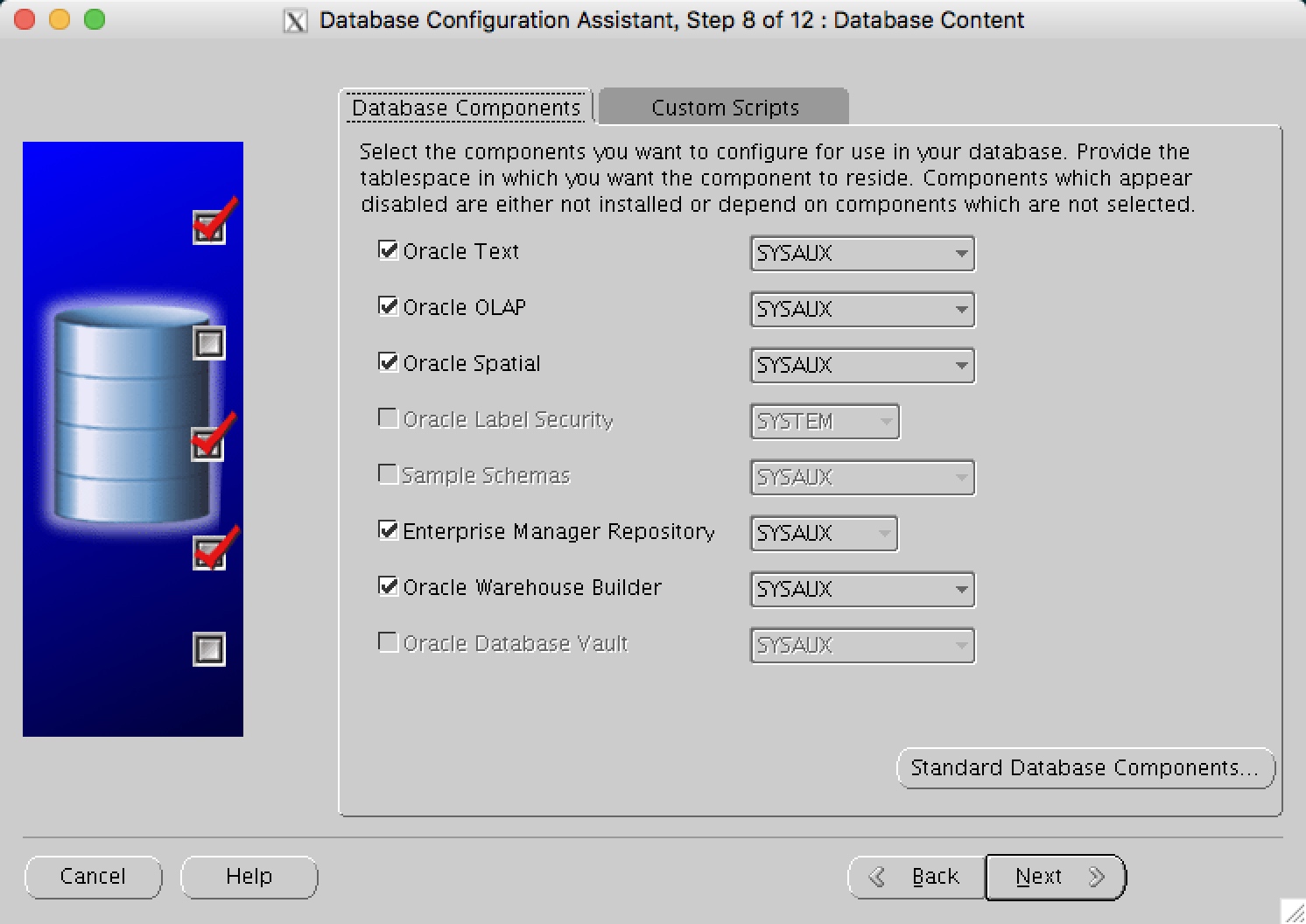Click the Oracle Database Vault checkbox

388,642
